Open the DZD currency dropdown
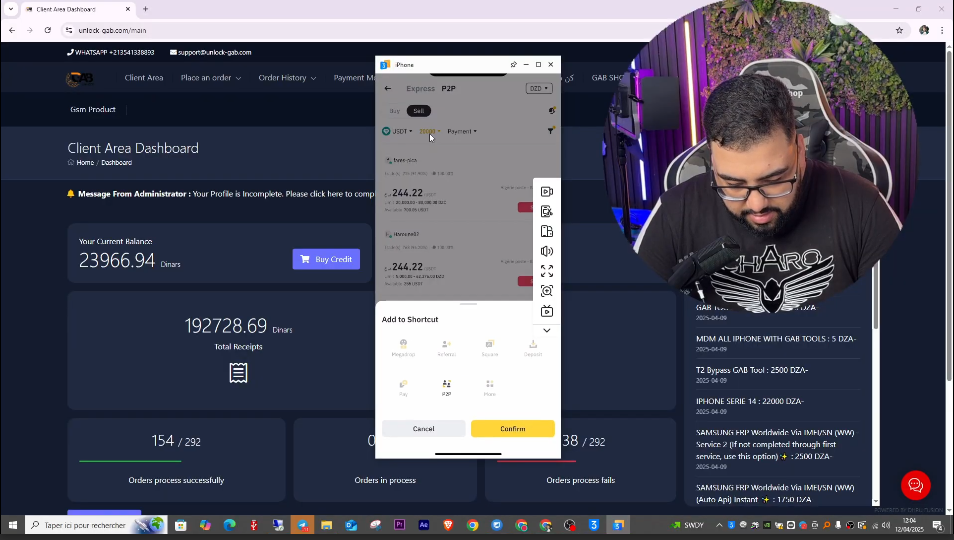 (538, 88)
